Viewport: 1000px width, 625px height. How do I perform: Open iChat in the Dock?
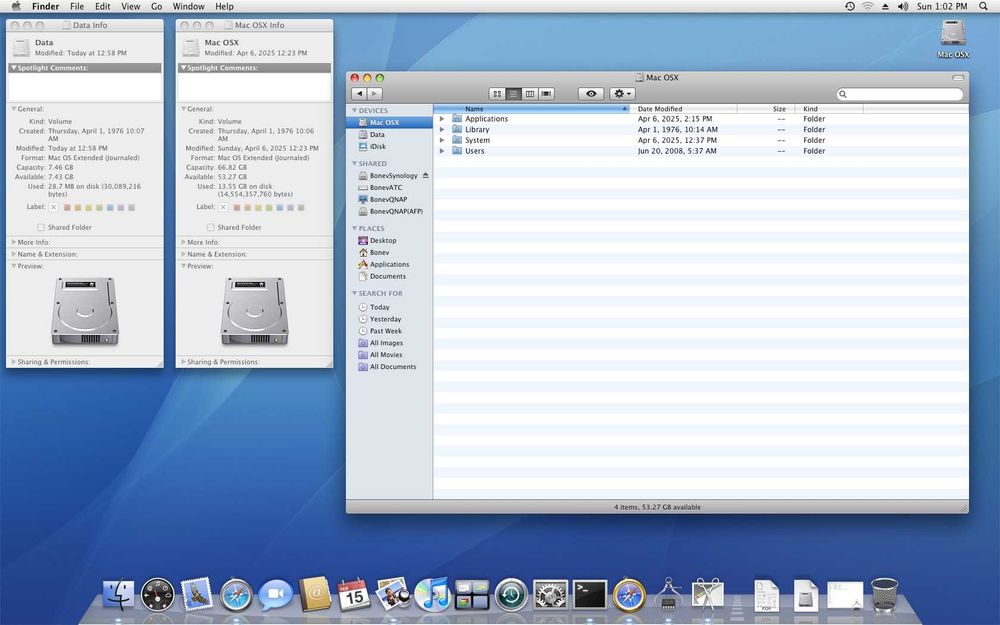[276, 594]
